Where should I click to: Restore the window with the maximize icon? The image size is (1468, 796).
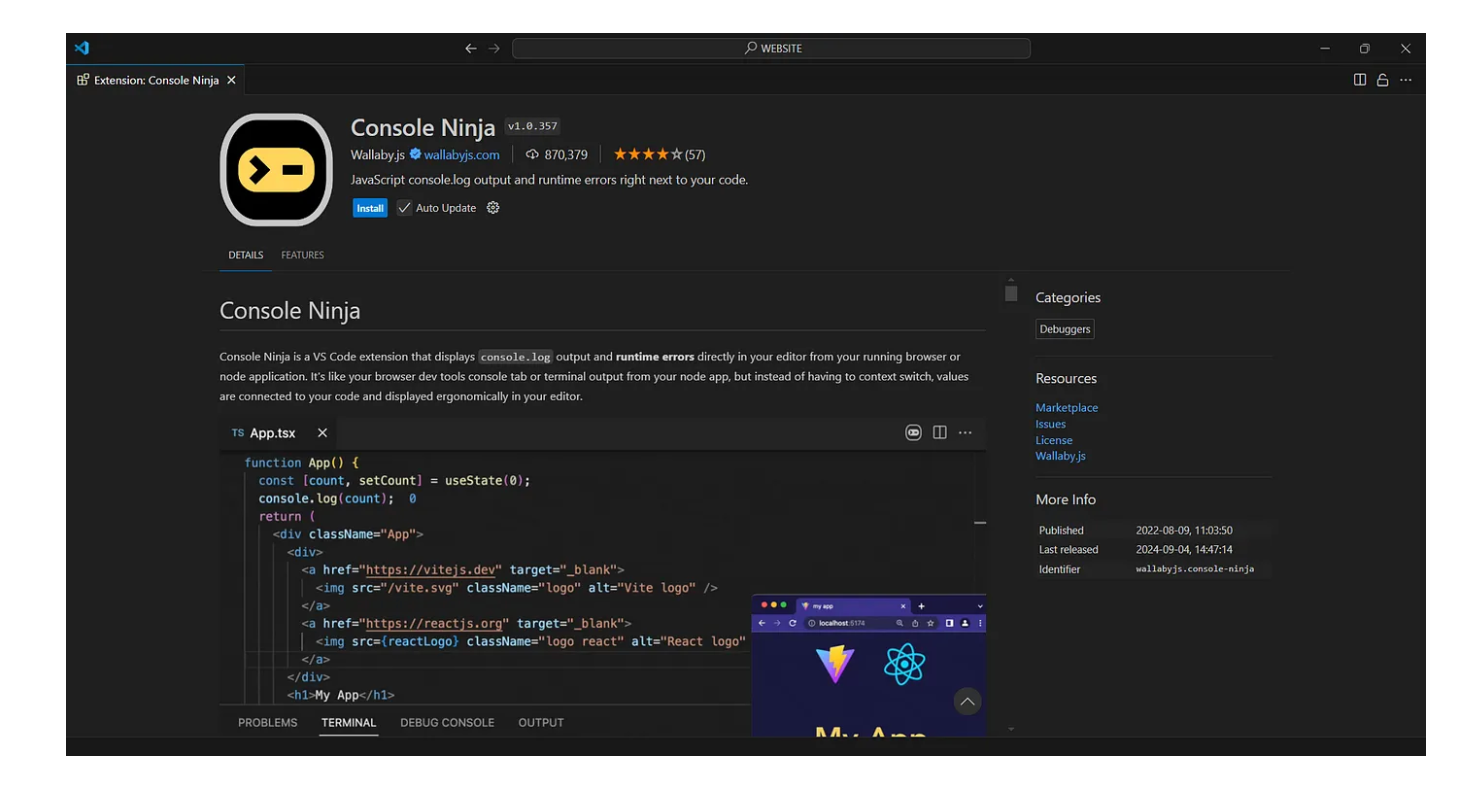click(1364, 48)
